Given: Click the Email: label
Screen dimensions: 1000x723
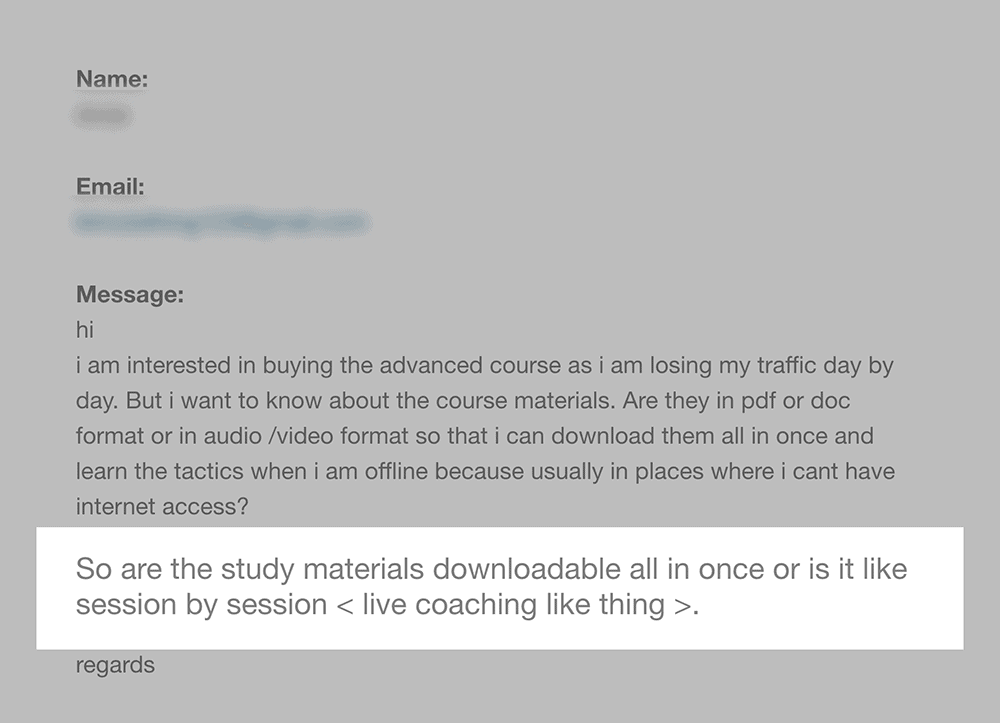Looking at the screenshot, I should click(x=110, y=187).
